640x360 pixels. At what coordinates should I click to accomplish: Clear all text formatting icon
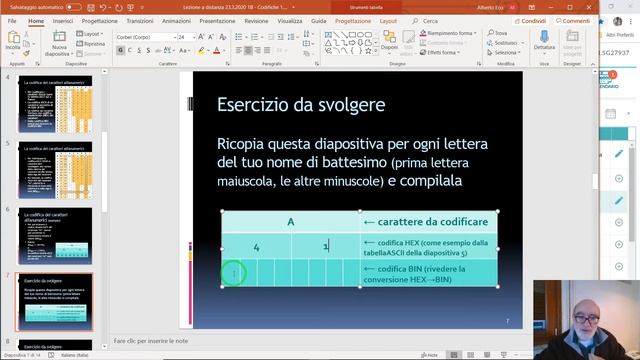point(222,37)
